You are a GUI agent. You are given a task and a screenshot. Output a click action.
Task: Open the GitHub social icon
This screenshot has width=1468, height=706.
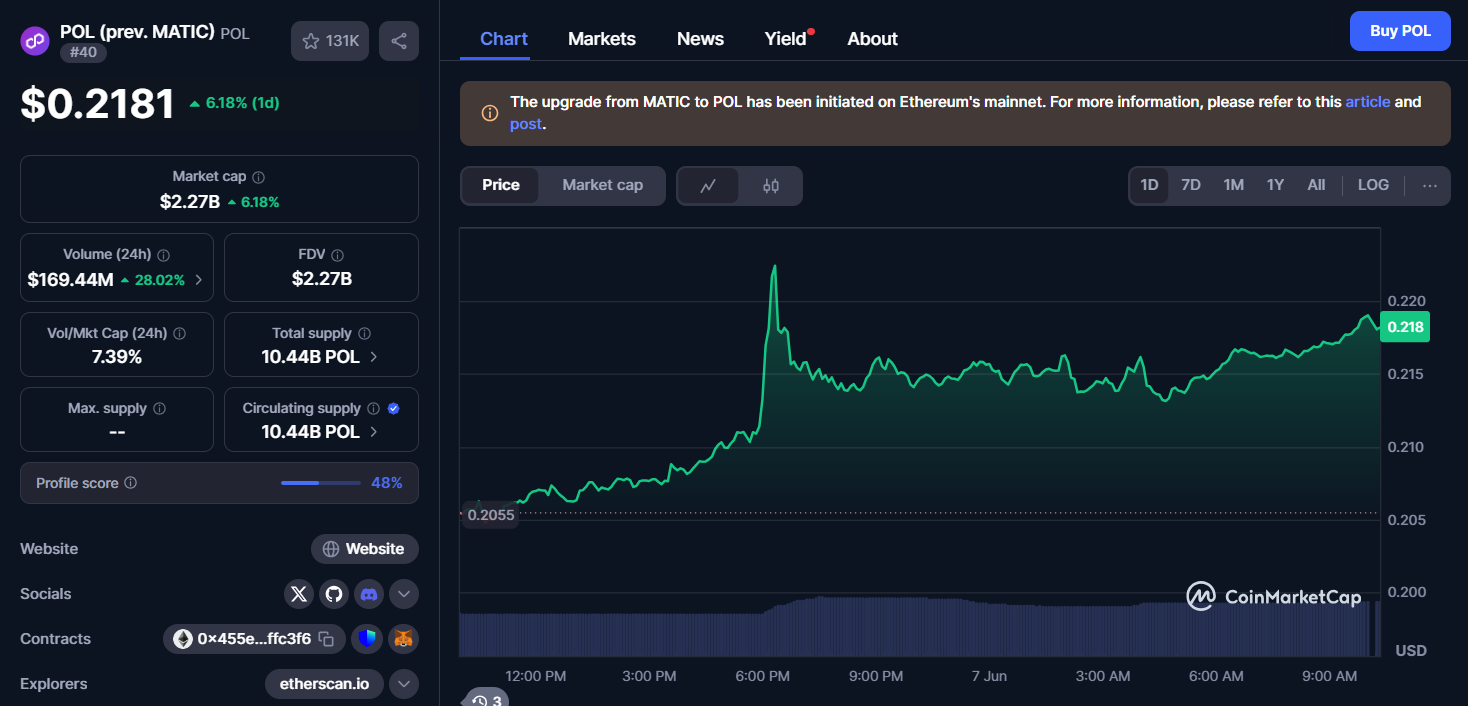click(x=334, y=594)
